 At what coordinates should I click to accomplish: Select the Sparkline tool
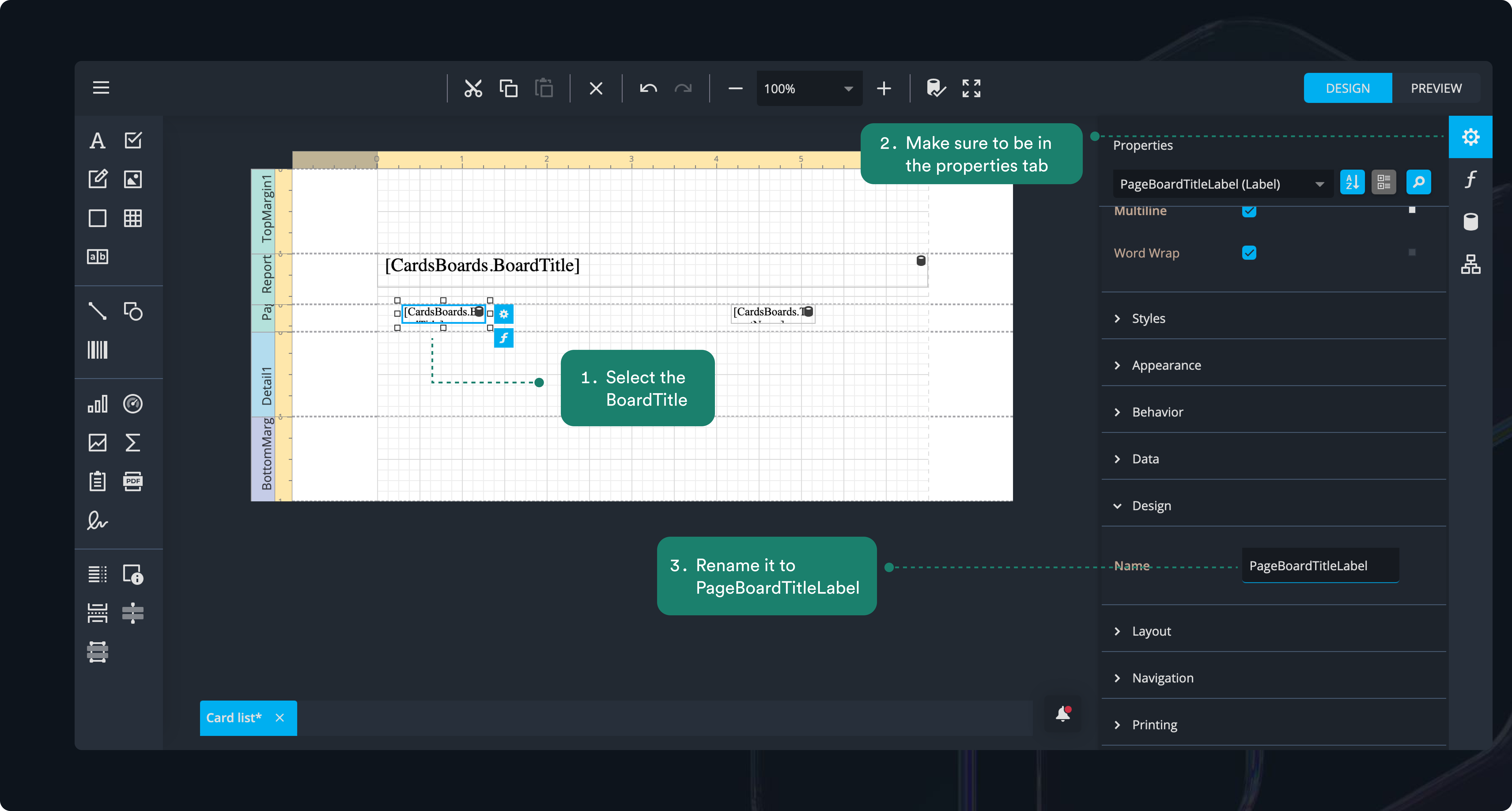(x=97, y=443)
